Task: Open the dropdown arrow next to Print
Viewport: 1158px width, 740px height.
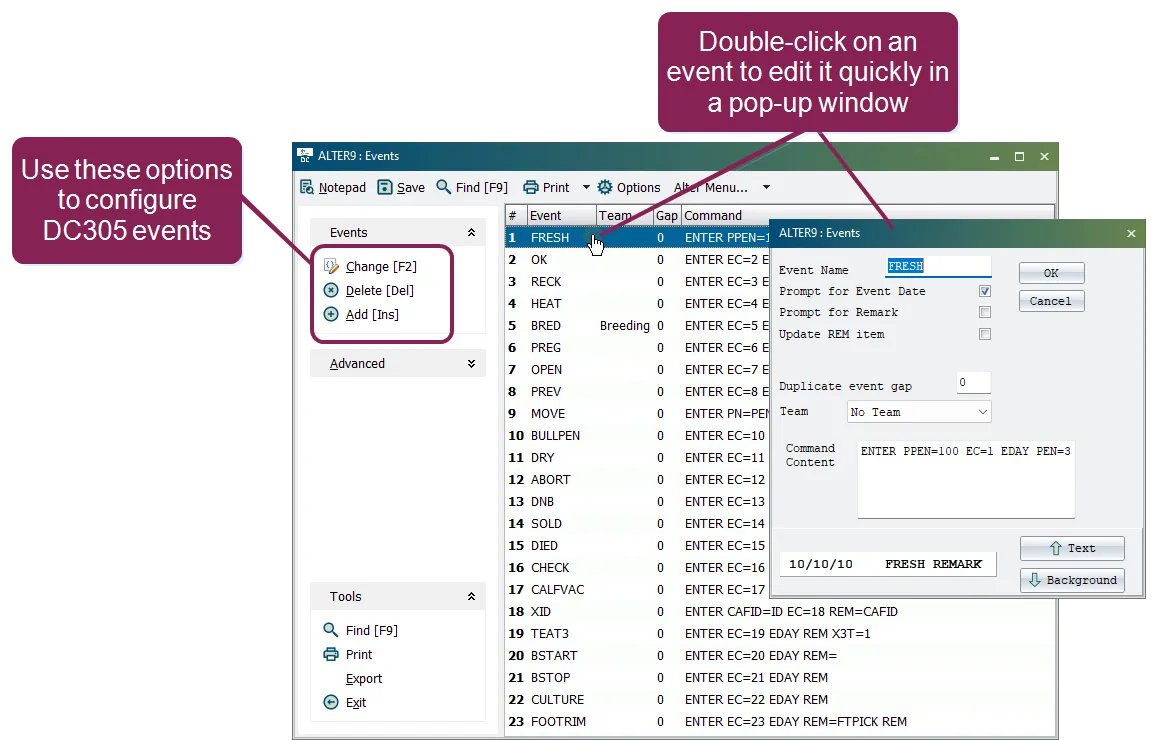Action: (586, 188)
